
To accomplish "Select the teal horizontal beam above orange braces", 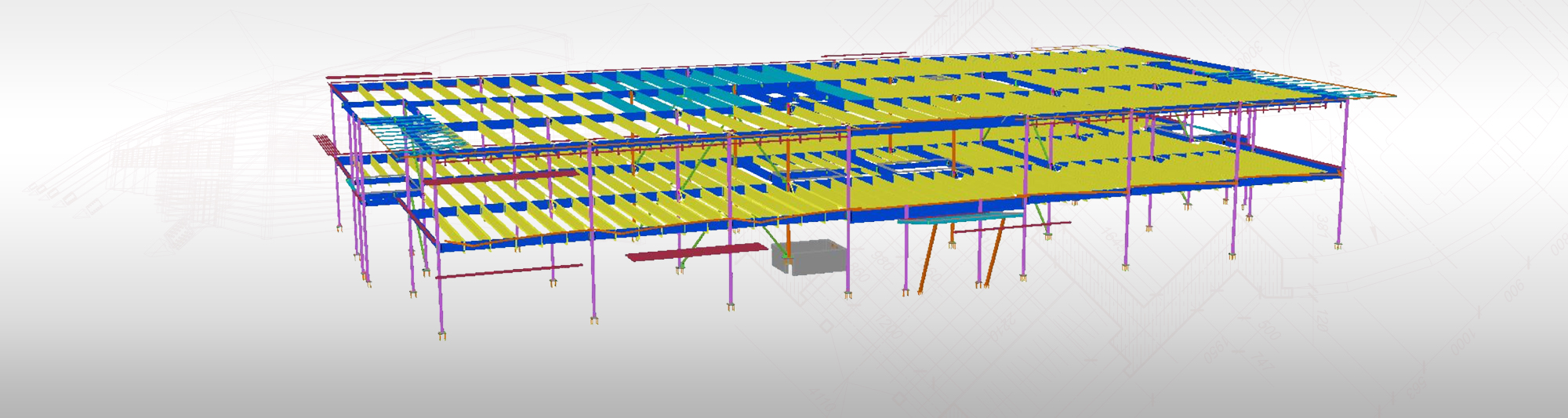I will 960,218.
